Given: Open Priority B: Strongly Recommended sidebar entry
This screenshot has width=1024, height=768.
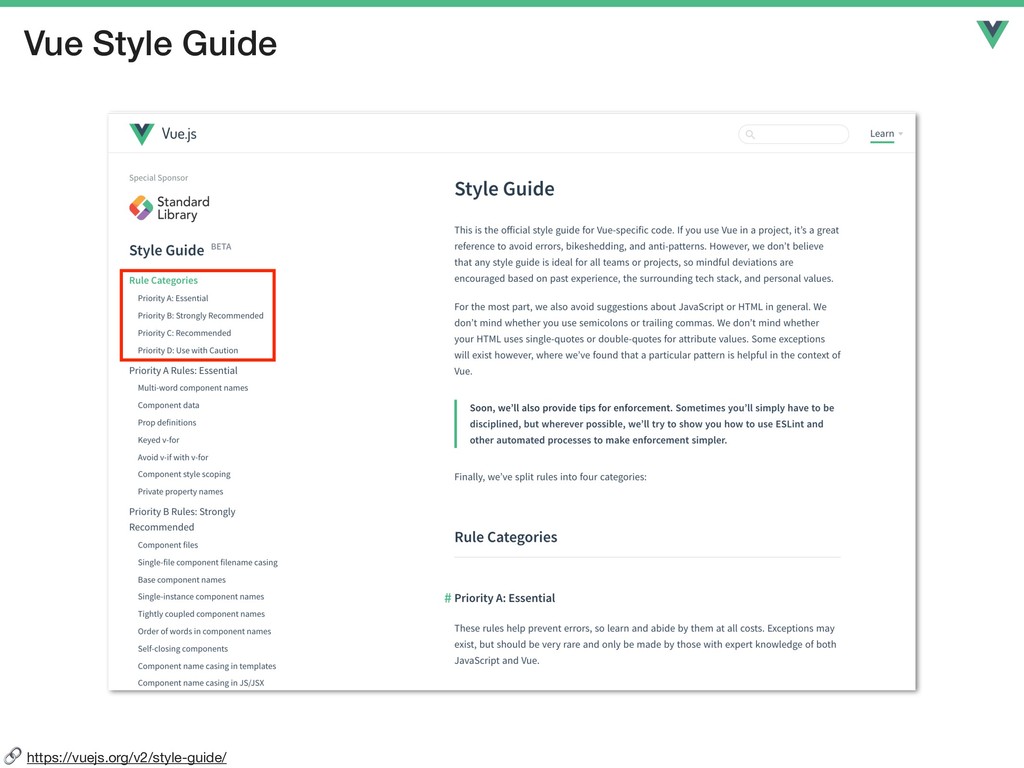Looking at the screenshot, I should 200,315.
